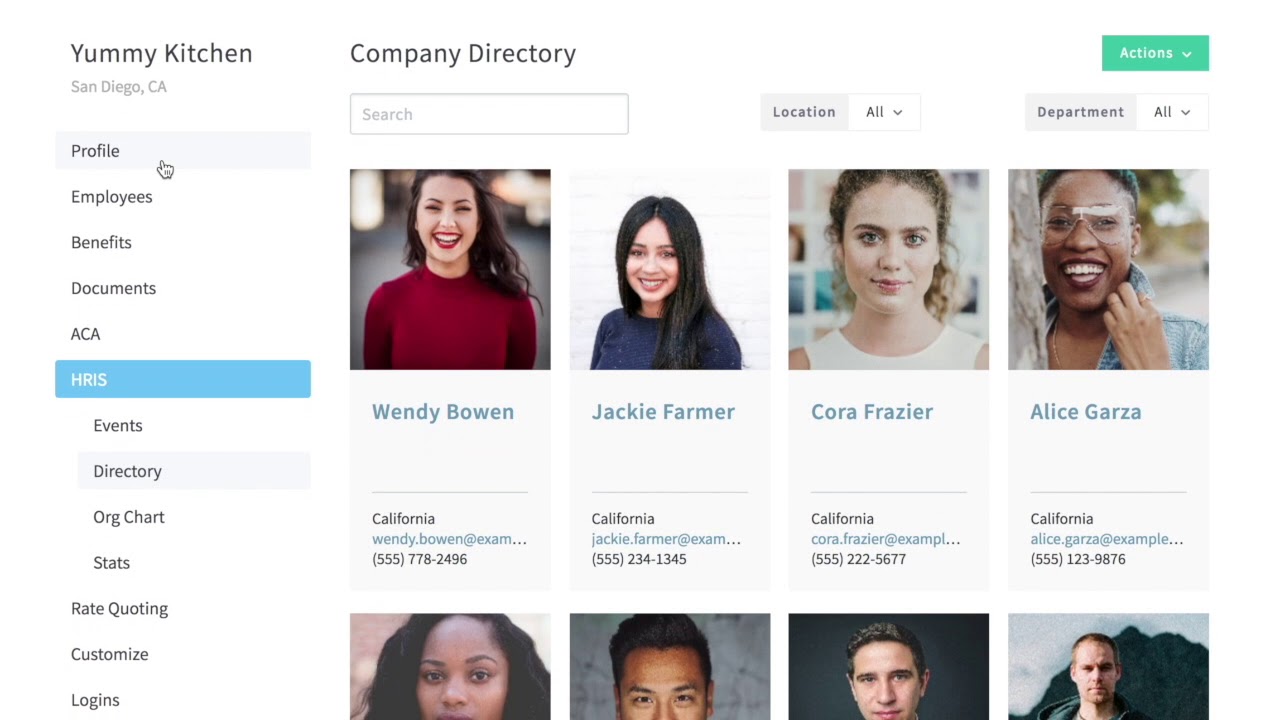
Task: Click the directory Search field
Action: coord(489,114)
